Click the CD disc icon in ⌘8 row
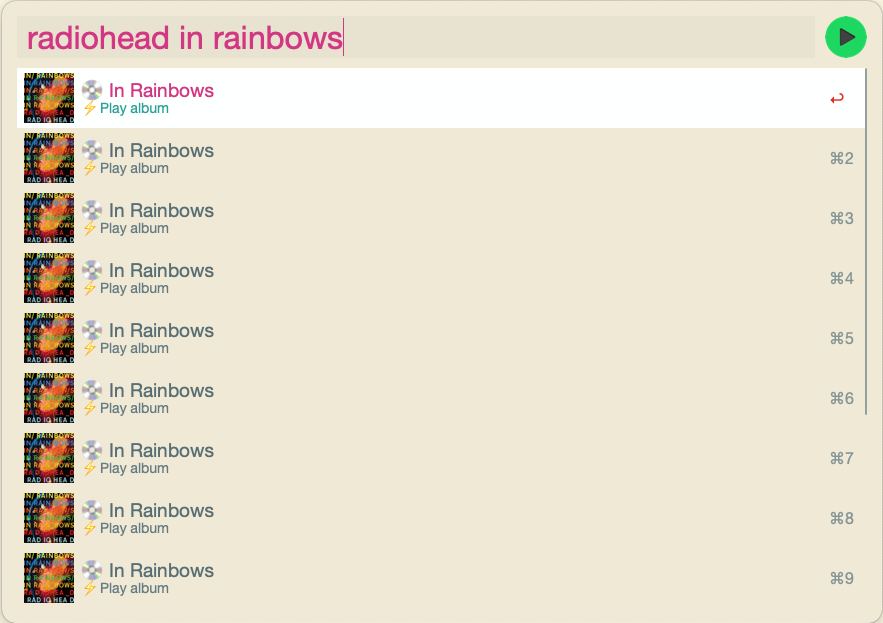The width and height of the screenshot is (883, 623). [x=92, y=510]
